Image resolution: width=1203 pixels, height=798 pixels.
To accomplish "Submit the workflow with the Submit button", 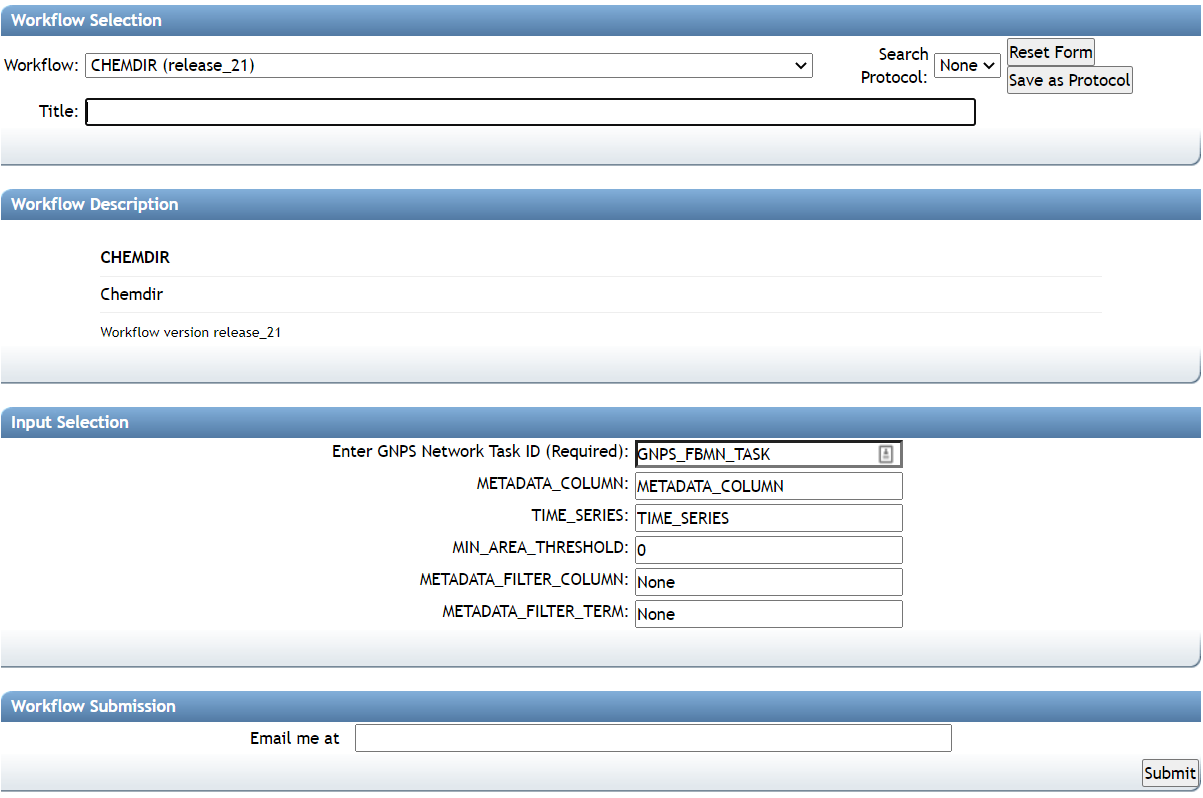I will pos(1170,773).
